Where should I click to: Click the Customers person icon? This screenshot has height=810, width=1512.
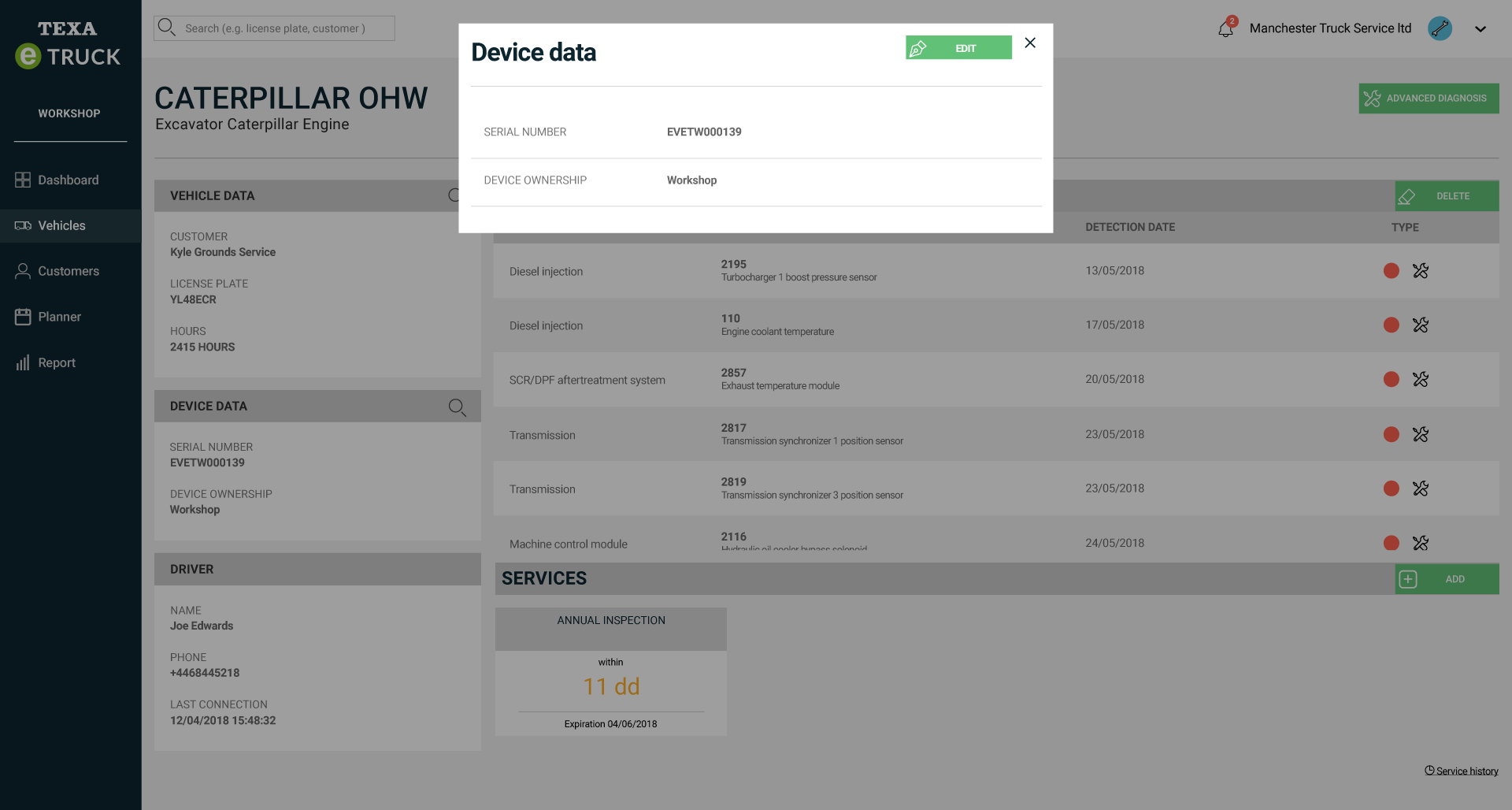click(23, 271)
